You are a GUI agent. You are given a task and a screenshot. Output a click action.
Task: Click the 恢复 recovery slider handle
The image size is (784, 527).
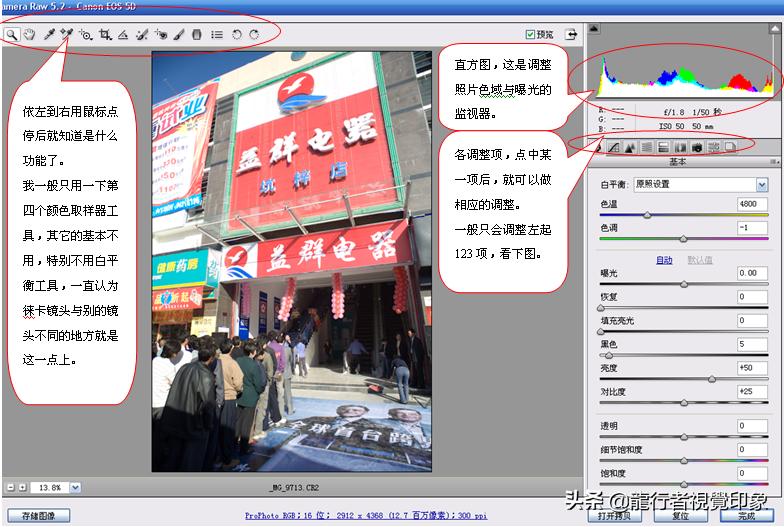coord(601,308)
